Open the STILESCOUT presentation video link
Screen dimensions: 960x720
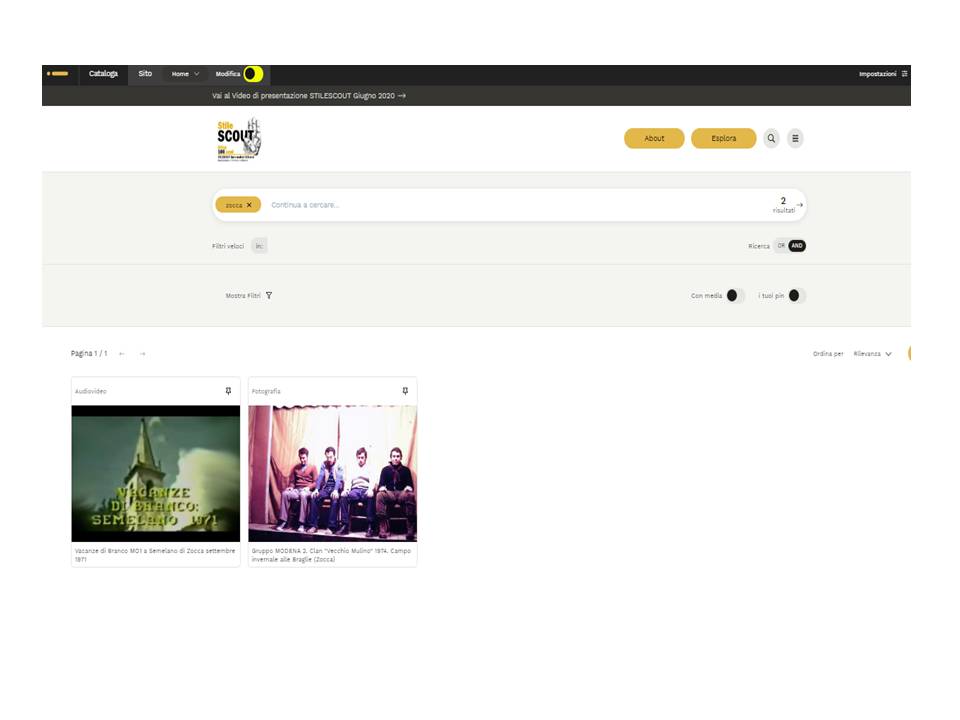click(309, 96)
